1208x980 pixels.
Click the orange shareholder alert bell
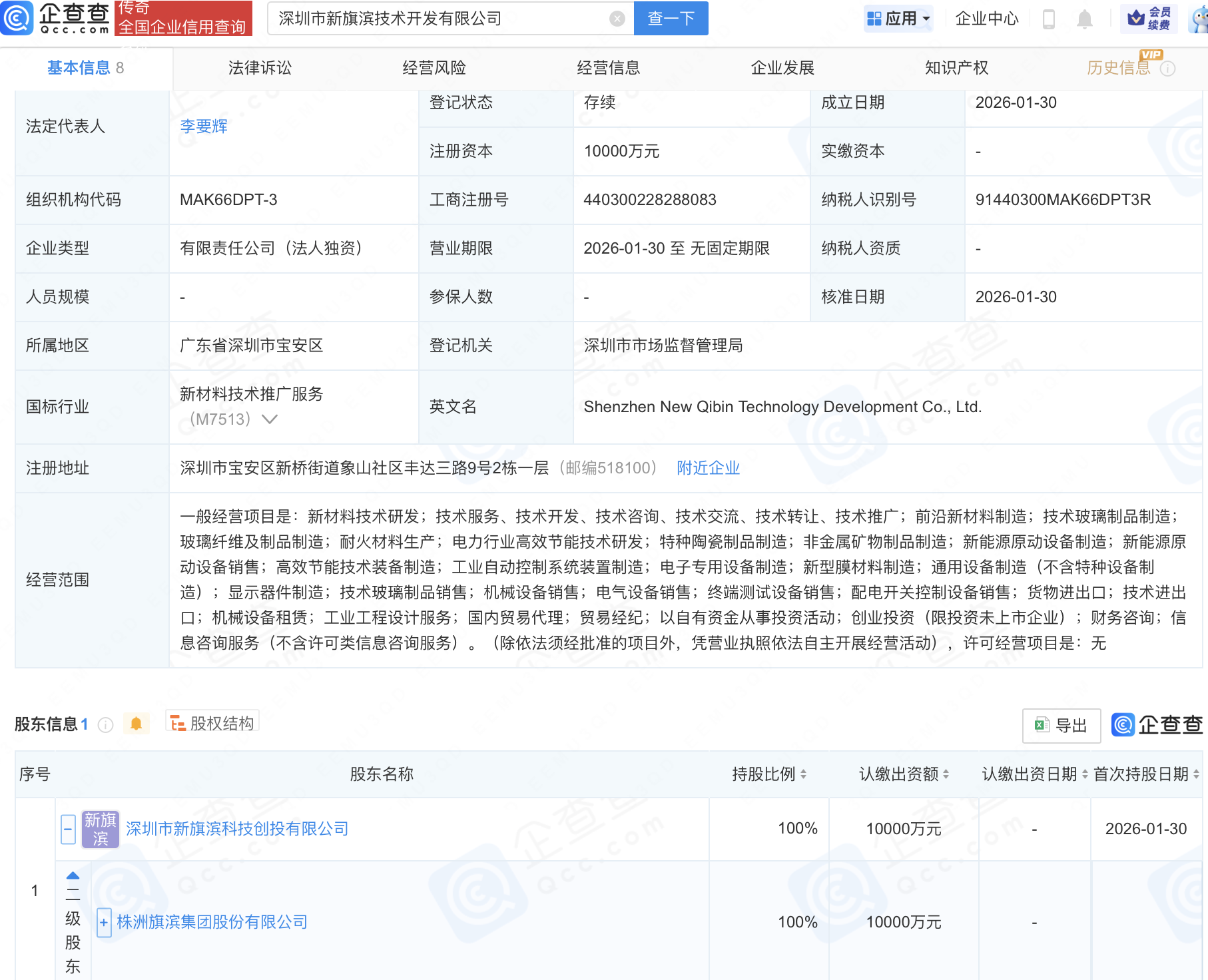tap(136, 724)
